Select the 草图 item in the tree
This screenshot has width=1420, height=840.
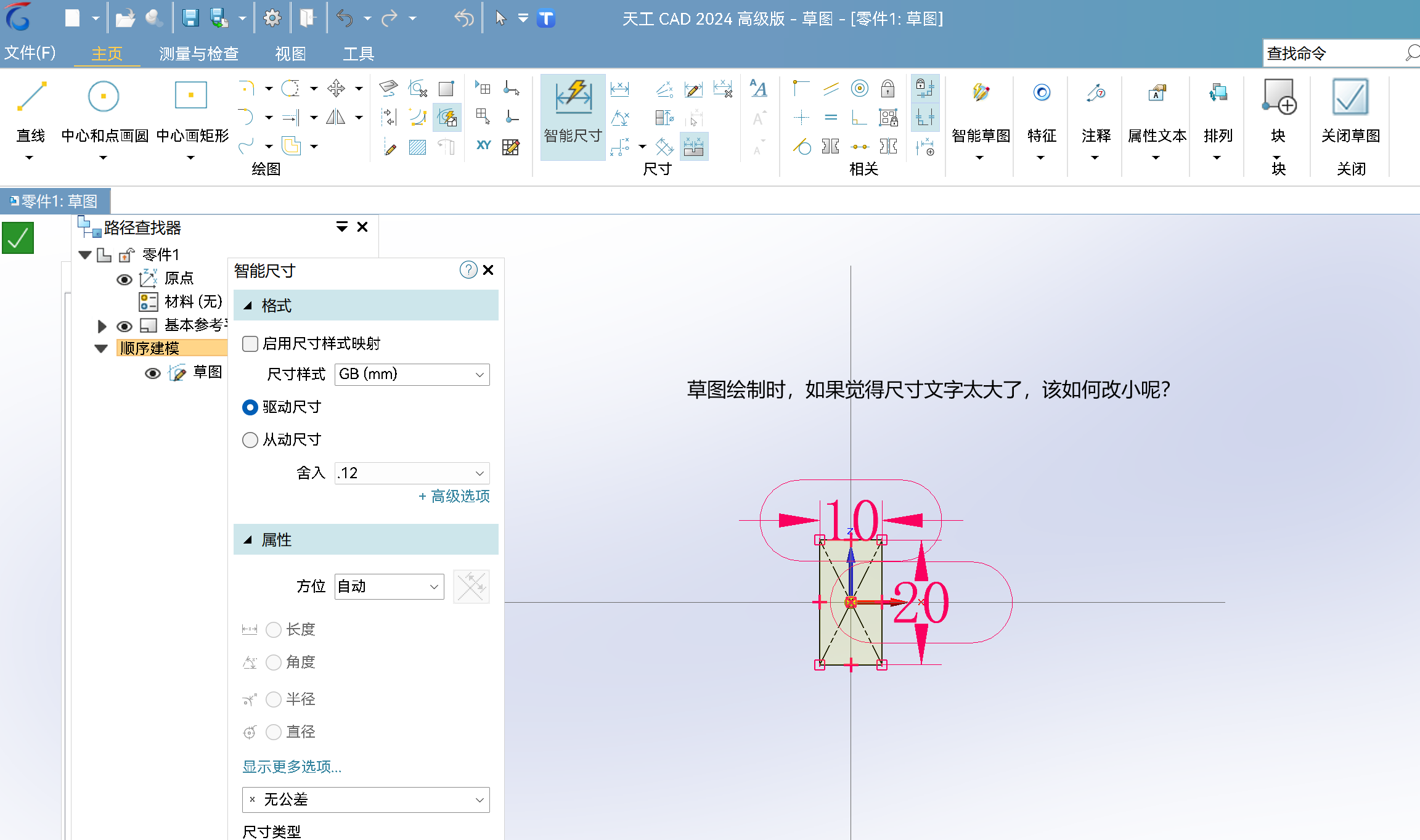click(208, 372)
